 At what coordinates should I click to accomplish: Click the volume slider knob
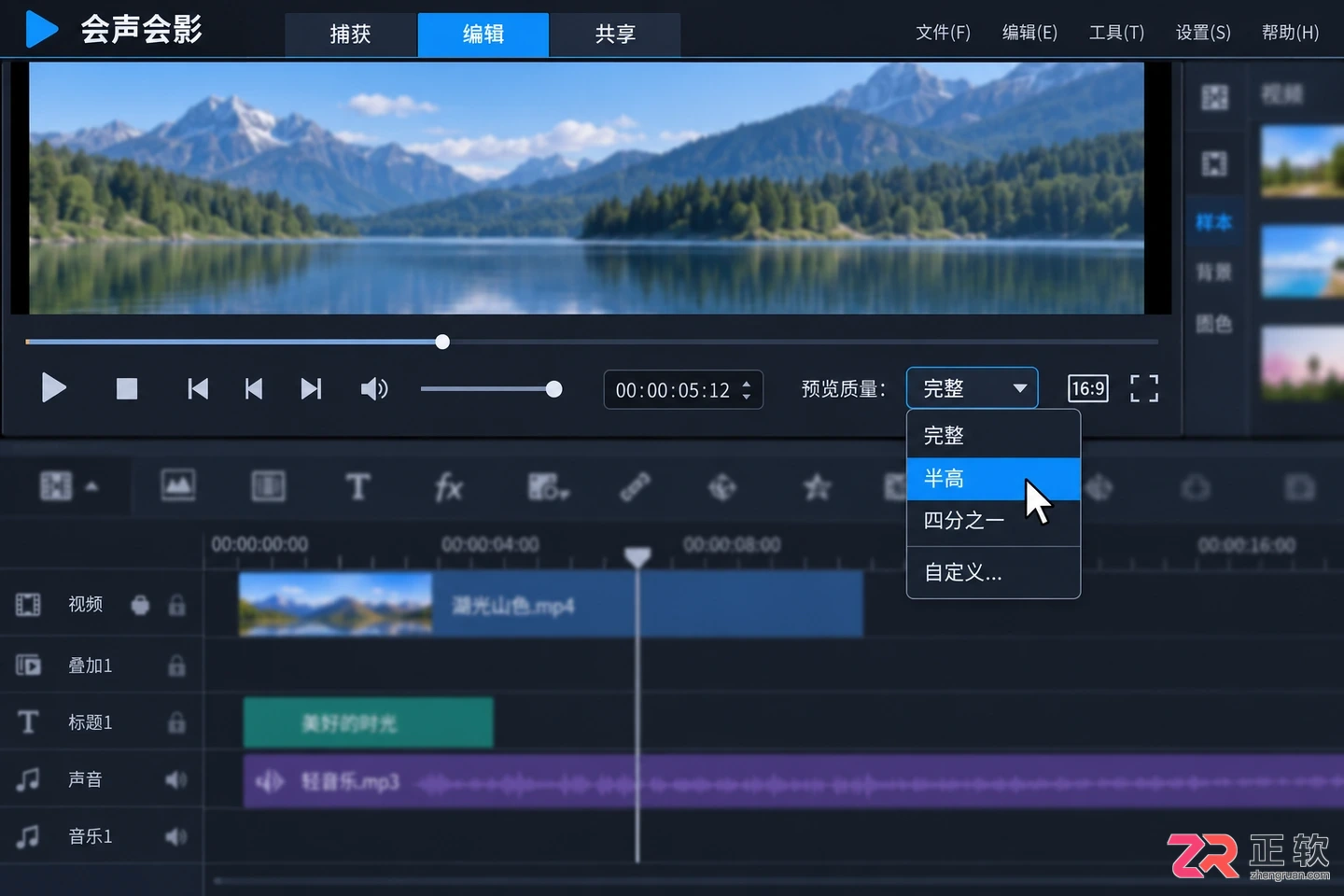553,389
